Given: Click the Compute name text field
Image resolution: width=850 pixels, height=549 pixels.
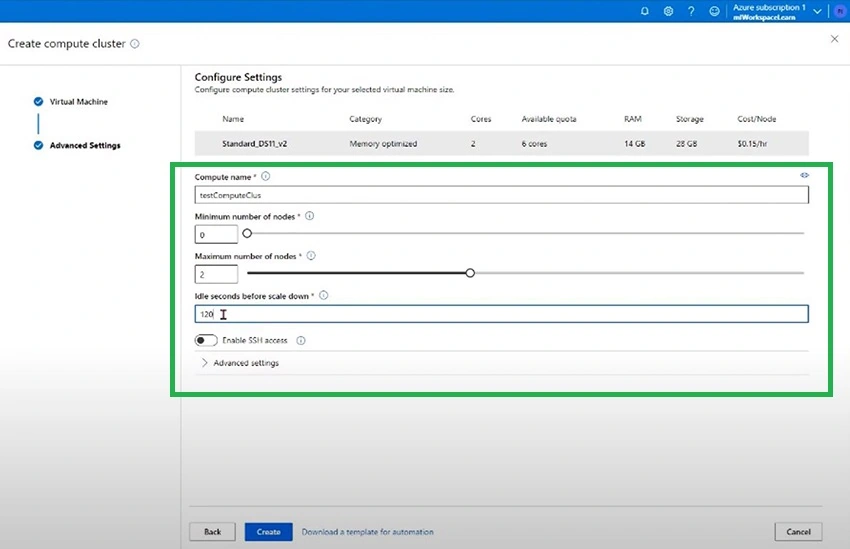Looking at the screenshot, I should tap(501, 195).
